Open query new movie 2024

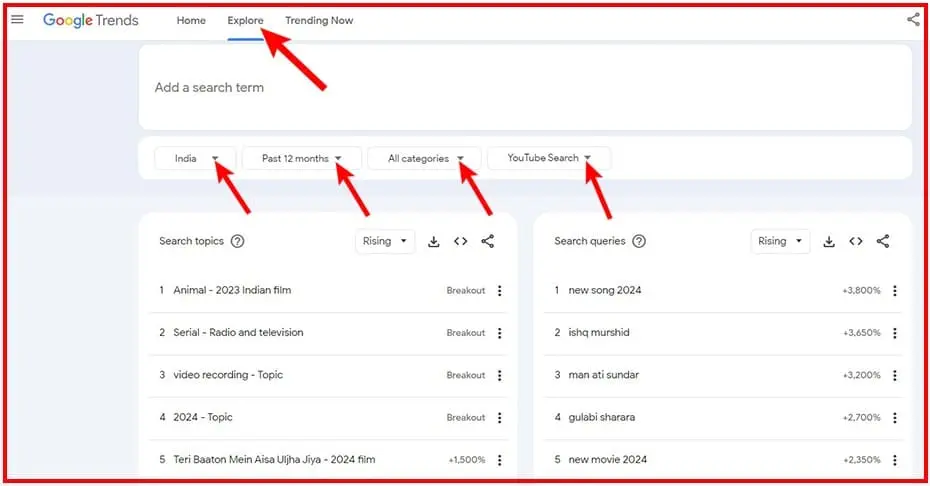[607, 459]
